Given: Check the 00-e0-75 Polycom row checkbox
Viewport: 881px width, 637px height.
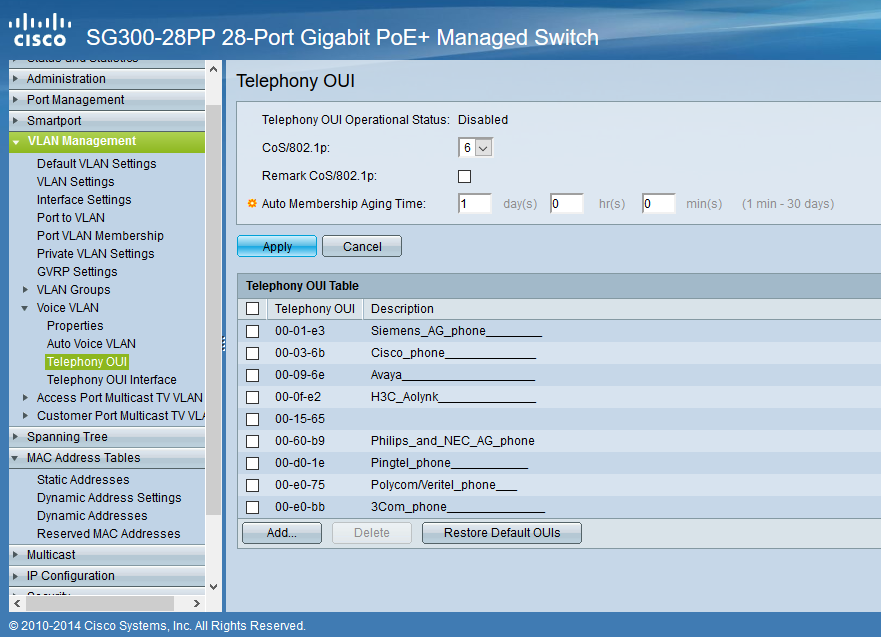Looking at the screenshot, I should point(253,485).
